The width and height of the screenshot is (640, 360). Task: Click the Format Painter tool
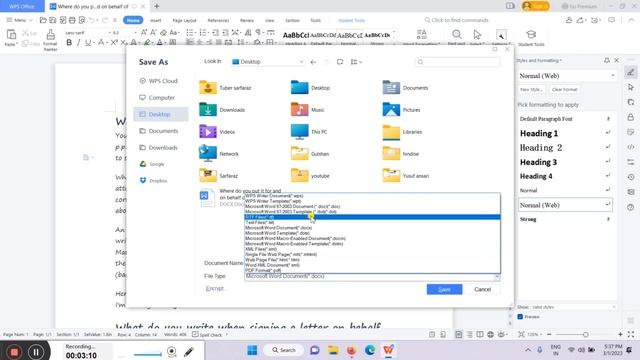pos(50,40)
